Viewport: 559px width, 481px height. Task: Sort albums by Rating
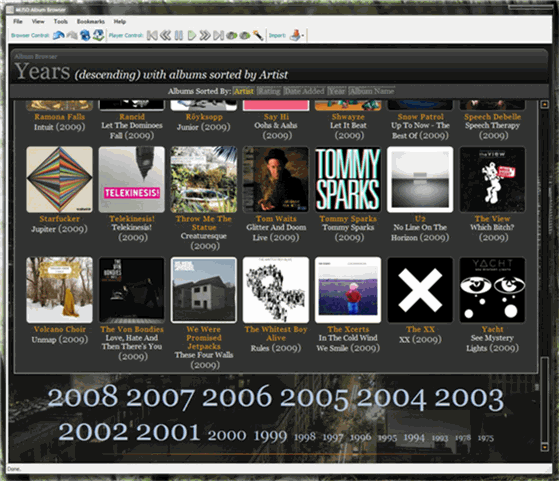point(269,91)
